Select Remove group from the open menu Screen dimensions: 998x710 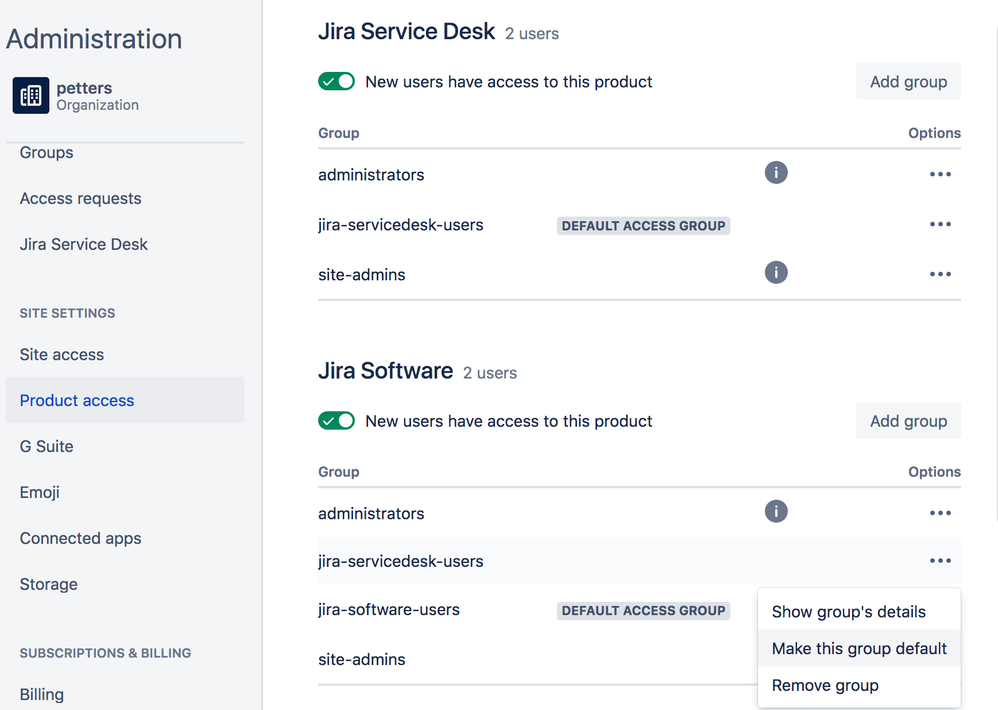point(824,685)
